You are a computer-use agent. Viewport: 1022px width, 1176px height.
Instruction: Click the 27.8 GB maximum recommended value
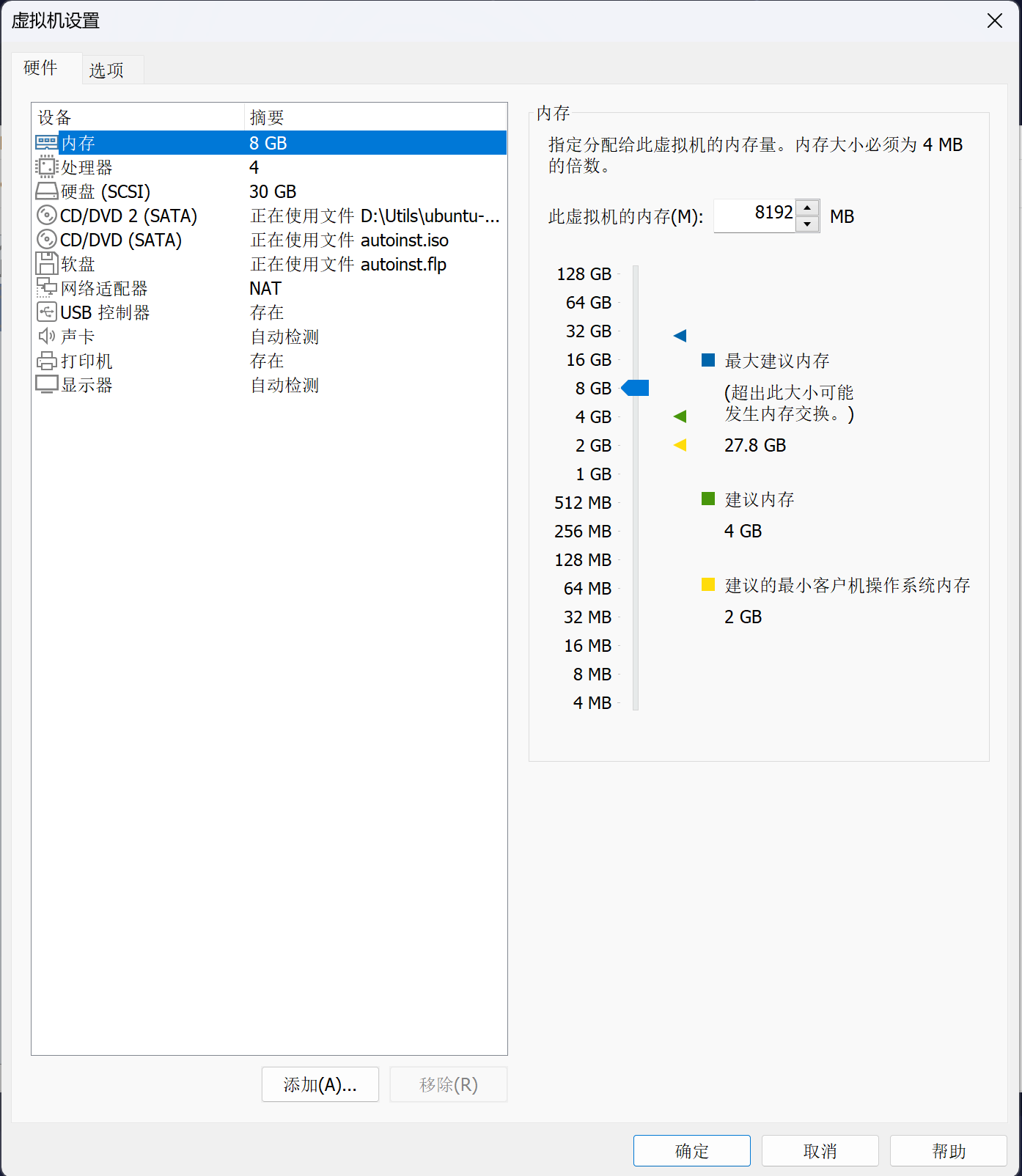(x=755, y=445)
